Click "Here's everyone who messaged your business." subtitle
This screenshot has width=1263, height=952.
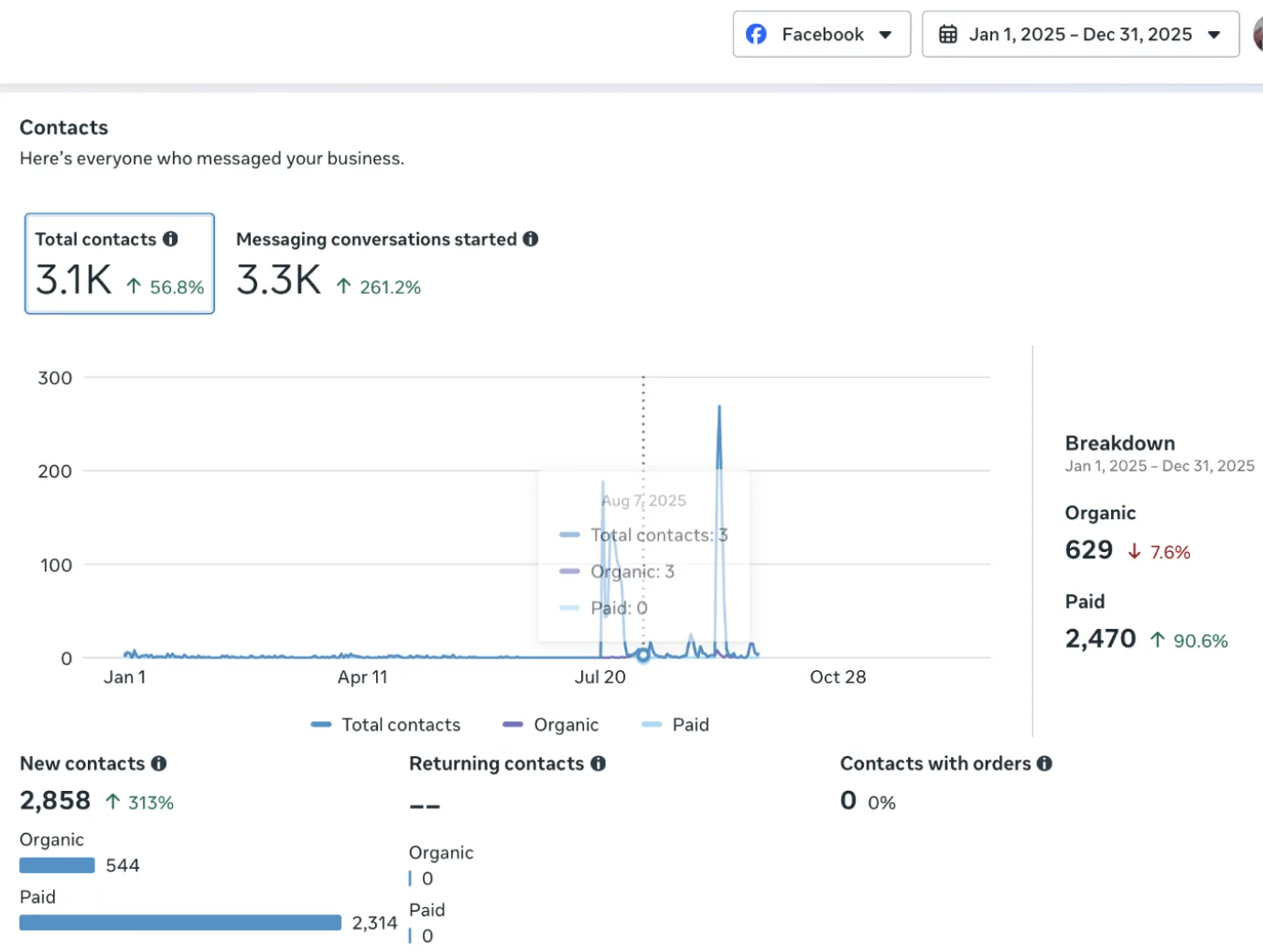(212, 158)
